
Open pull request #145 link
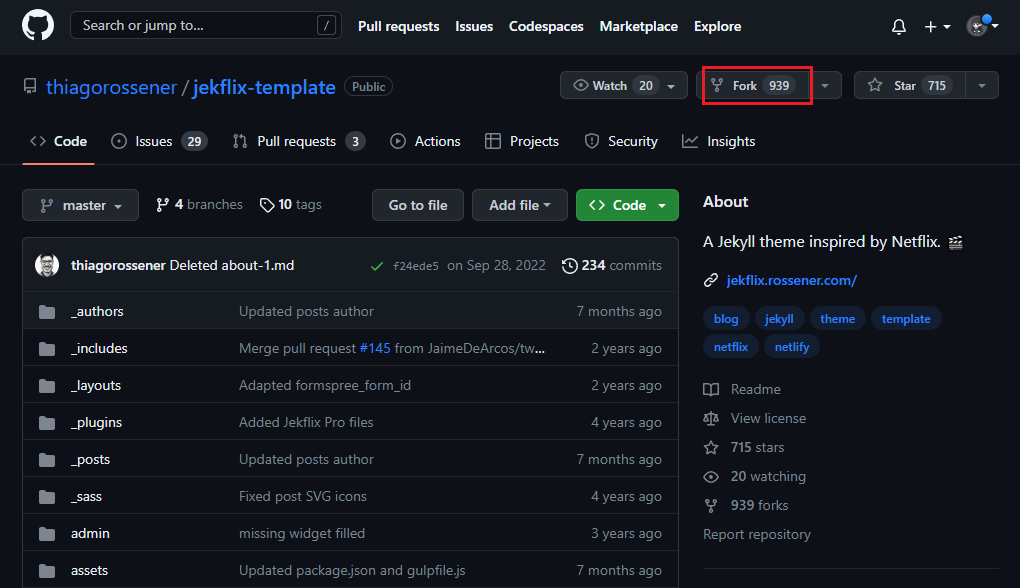point(375,349)
